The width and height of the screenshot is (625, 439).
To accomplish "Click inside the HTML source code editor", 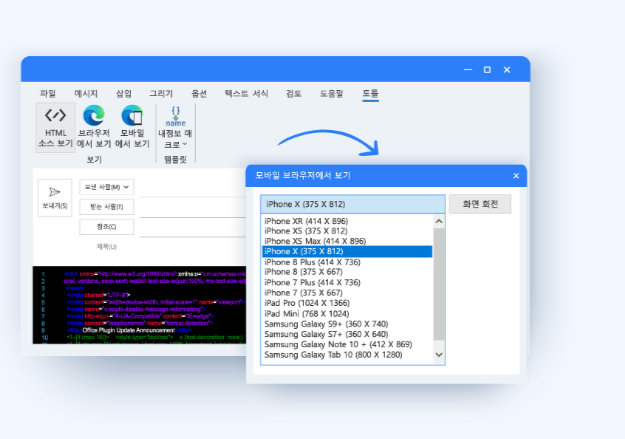I will coord(140,305).
